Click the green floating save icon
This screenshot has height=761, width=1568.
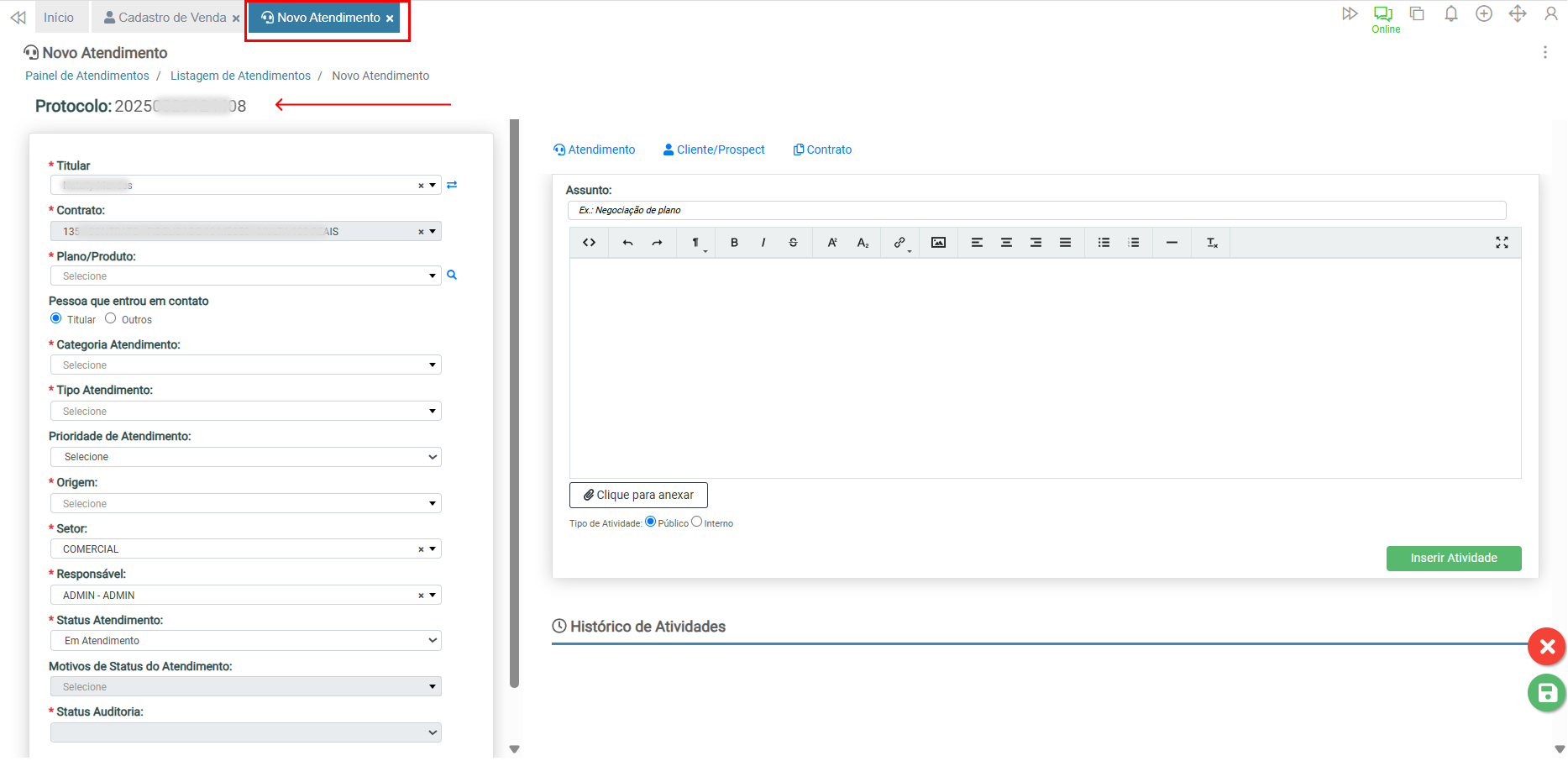(1546, 693)
